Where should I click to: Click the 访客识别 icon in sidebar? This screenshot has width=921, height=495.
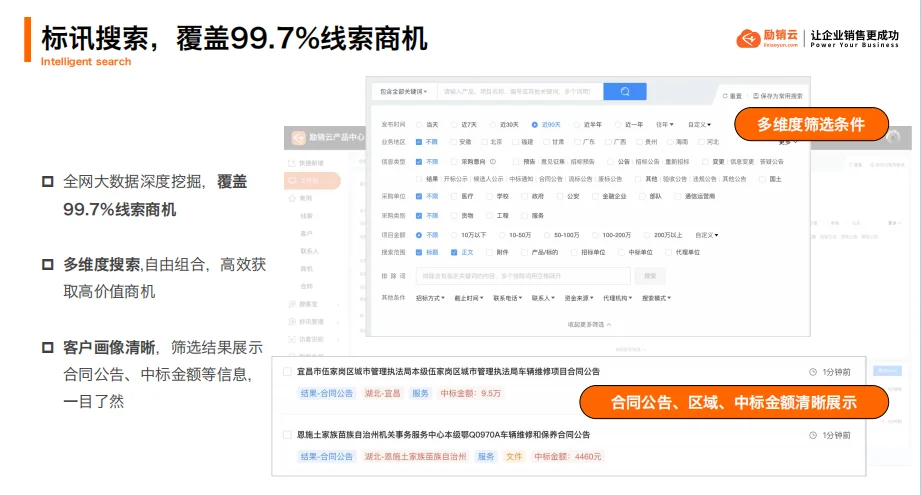coord(291,339)
